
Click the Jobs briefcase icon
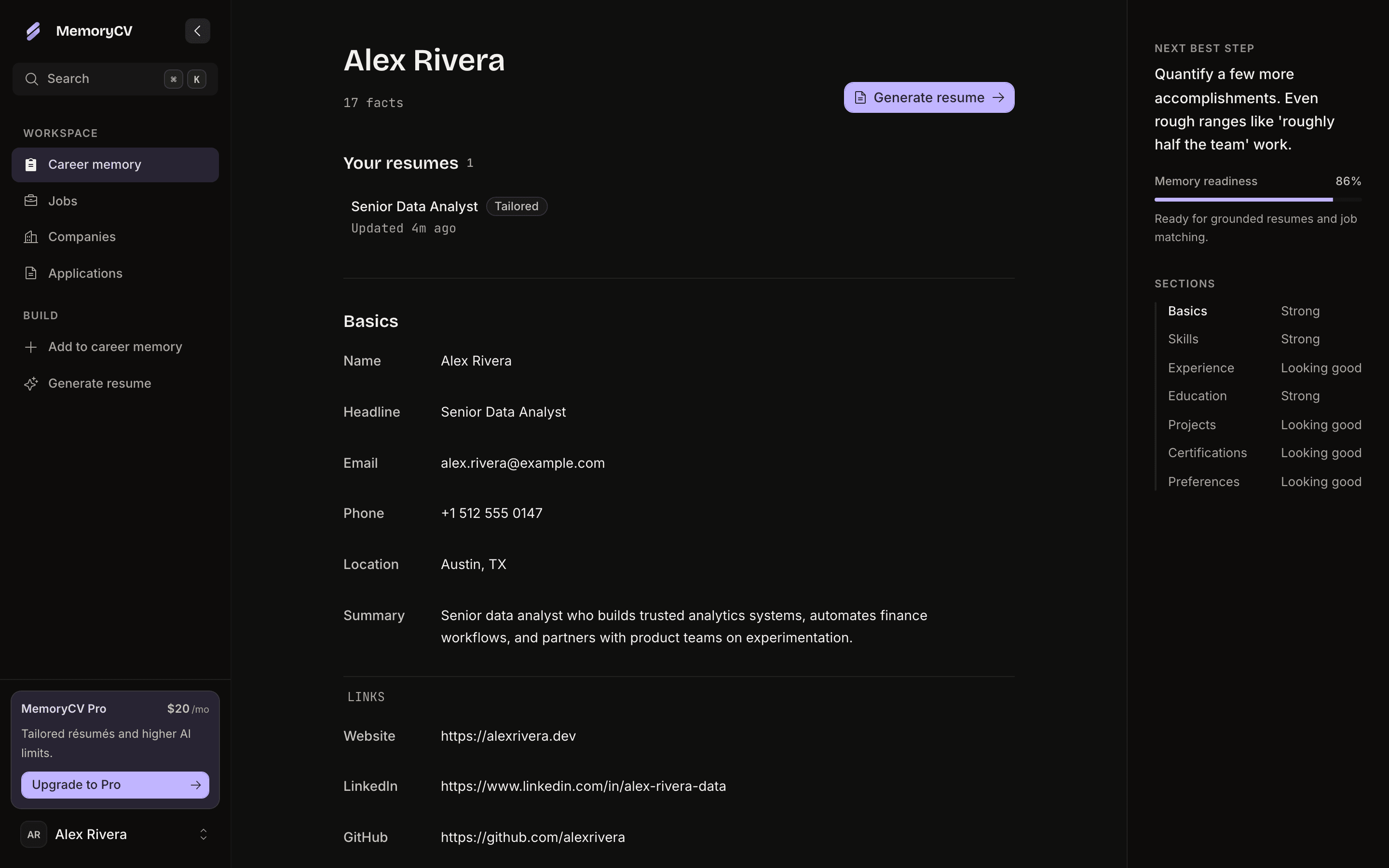click(x=31, y=201)
